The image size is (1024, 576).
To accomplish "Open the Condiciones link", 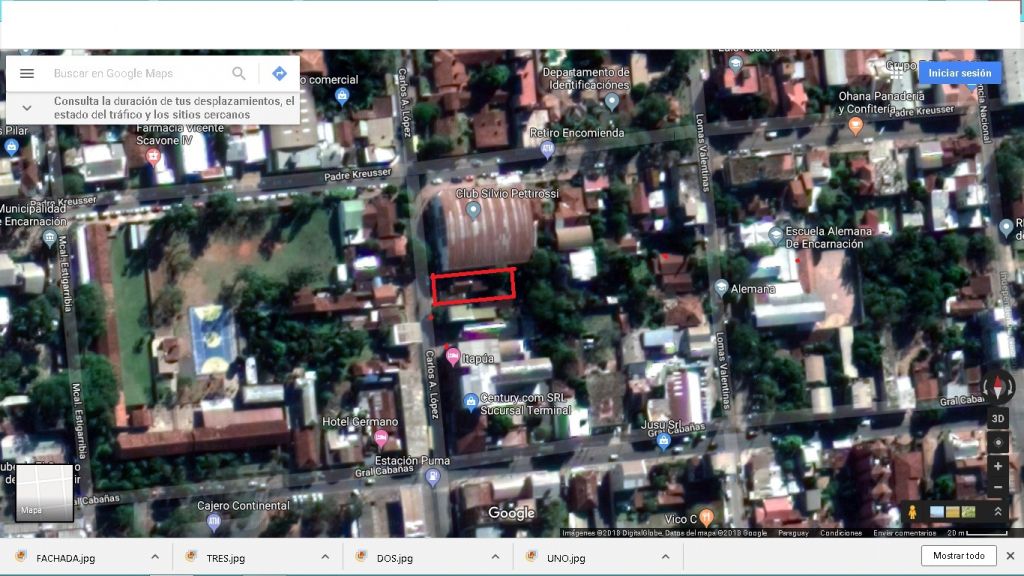I will [840, 533].
